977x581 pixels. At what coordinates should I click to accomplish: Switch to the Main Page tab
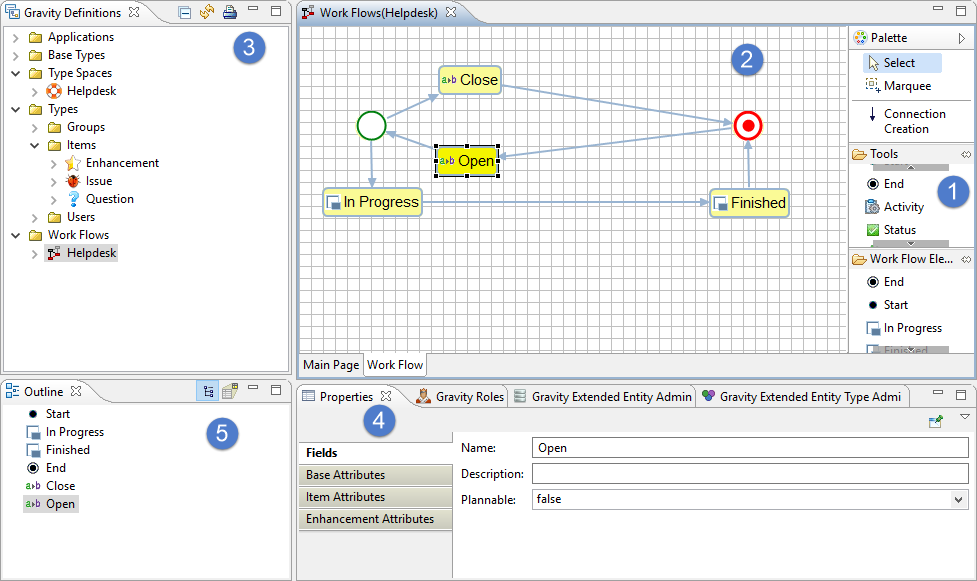tap(331, 365)
